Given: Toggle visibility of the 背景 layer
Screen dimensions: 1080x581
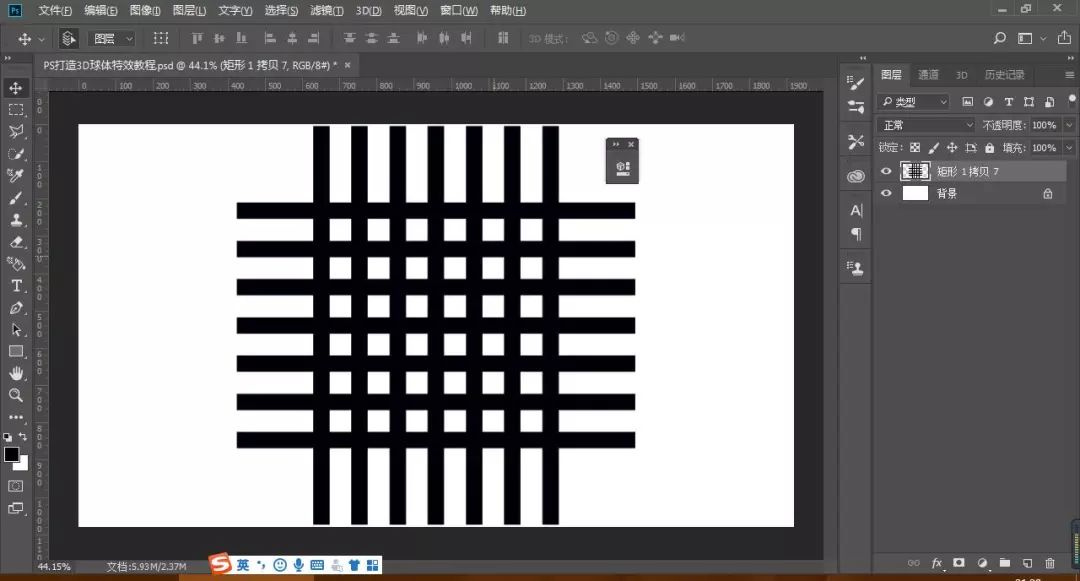Looking at the screenshot, I should point(886,193).
